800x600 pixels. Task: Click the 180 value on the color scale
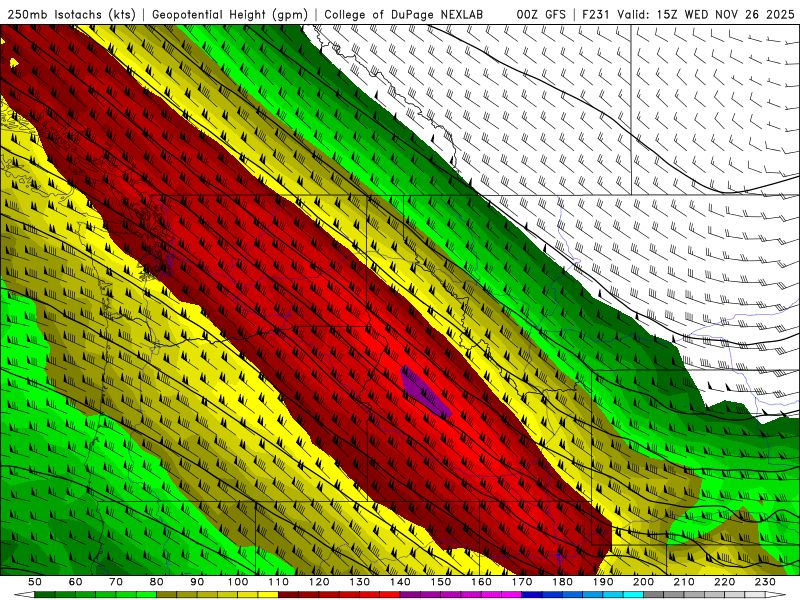pos(563,582)
